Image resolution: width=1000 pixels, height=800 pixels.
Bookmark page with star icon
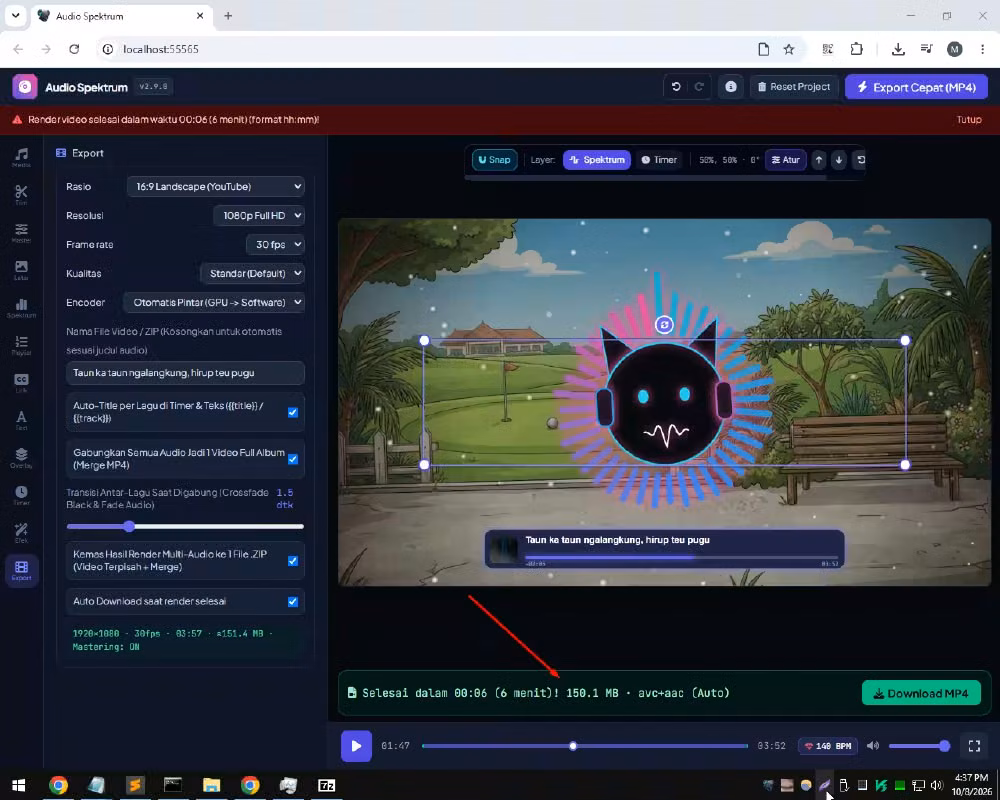[789, 49]
